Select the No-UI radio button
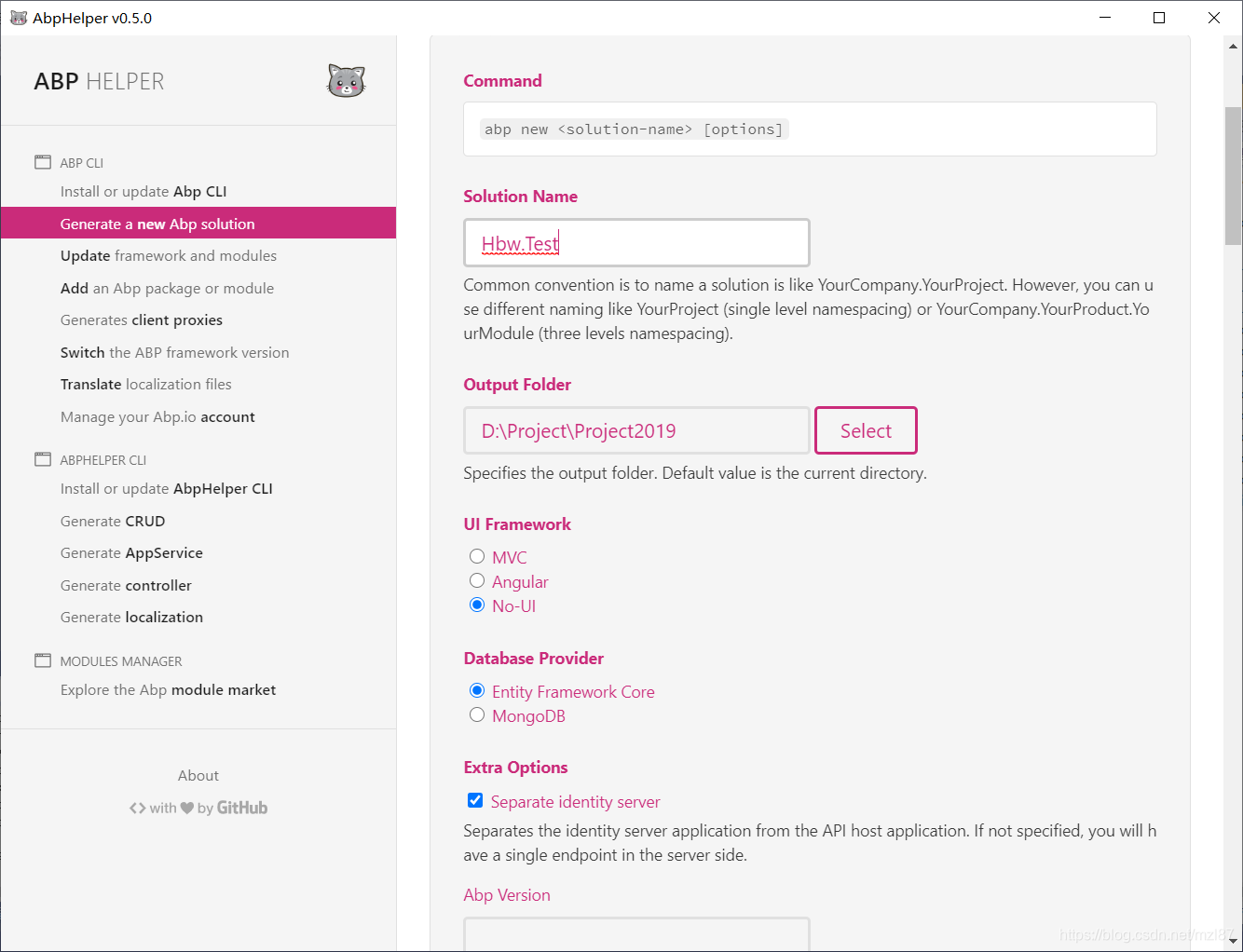 [477, 605]
